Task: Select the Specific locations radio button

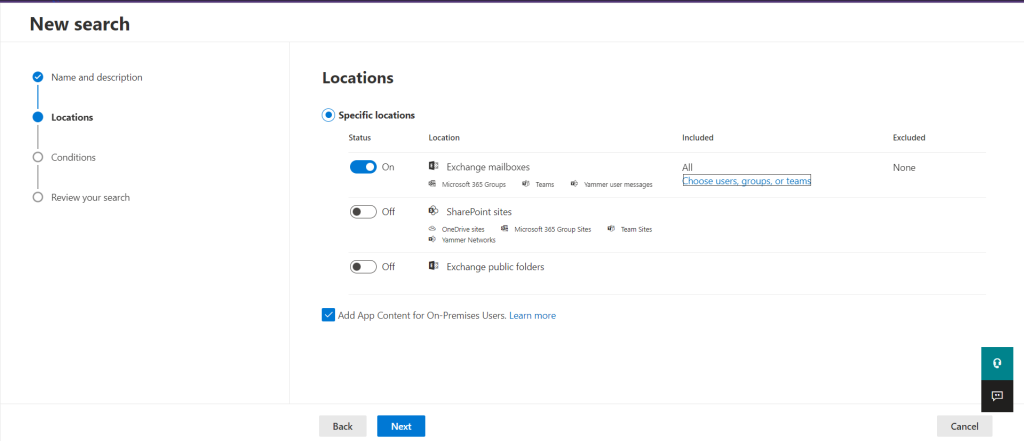Action: pos(328,115)
